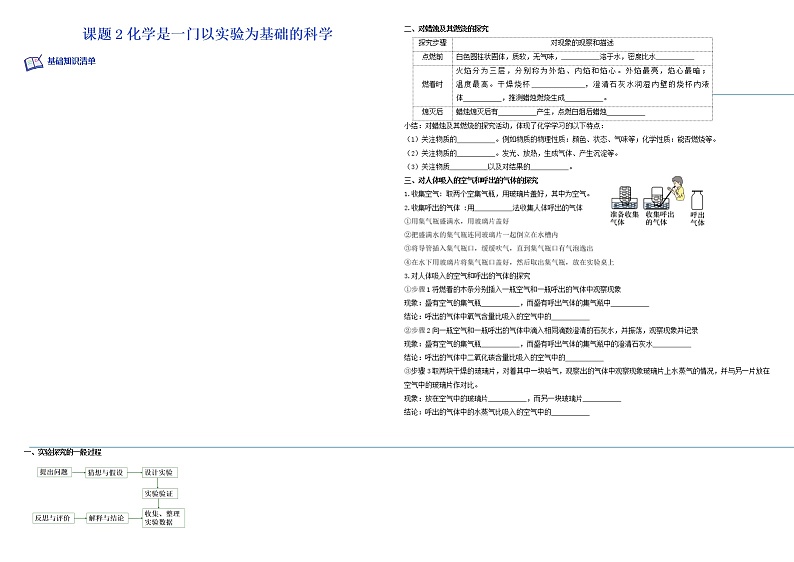Viewport: 794px width, 562px height.
Task: Click the open book icon beside 基础知识清单
Action: pyautogui.click(x=33, y=63)
